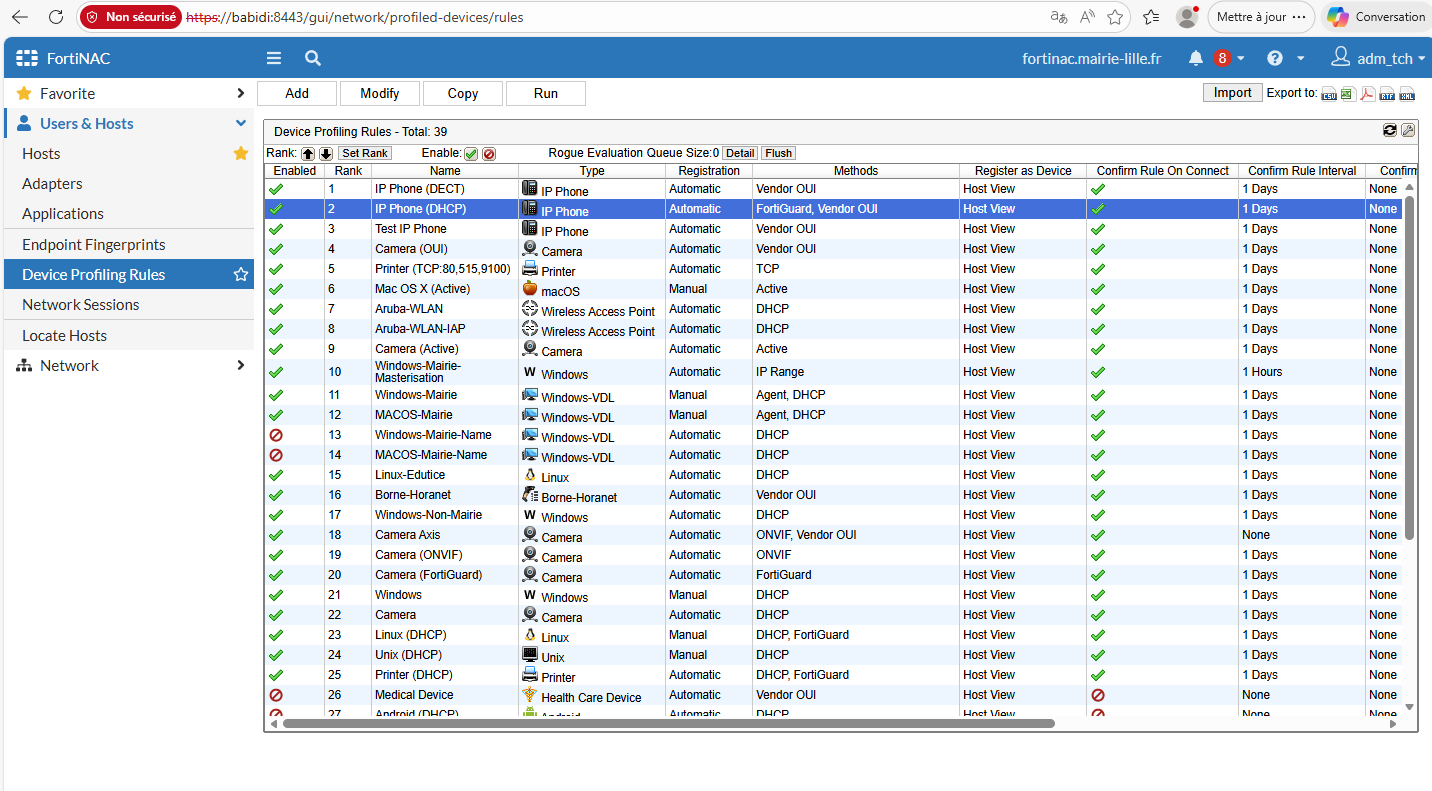Image resolution: width=1432 pixels, height=791 pixels.
Task: Click the red Disable rule icon
Action: click(489, 154)
